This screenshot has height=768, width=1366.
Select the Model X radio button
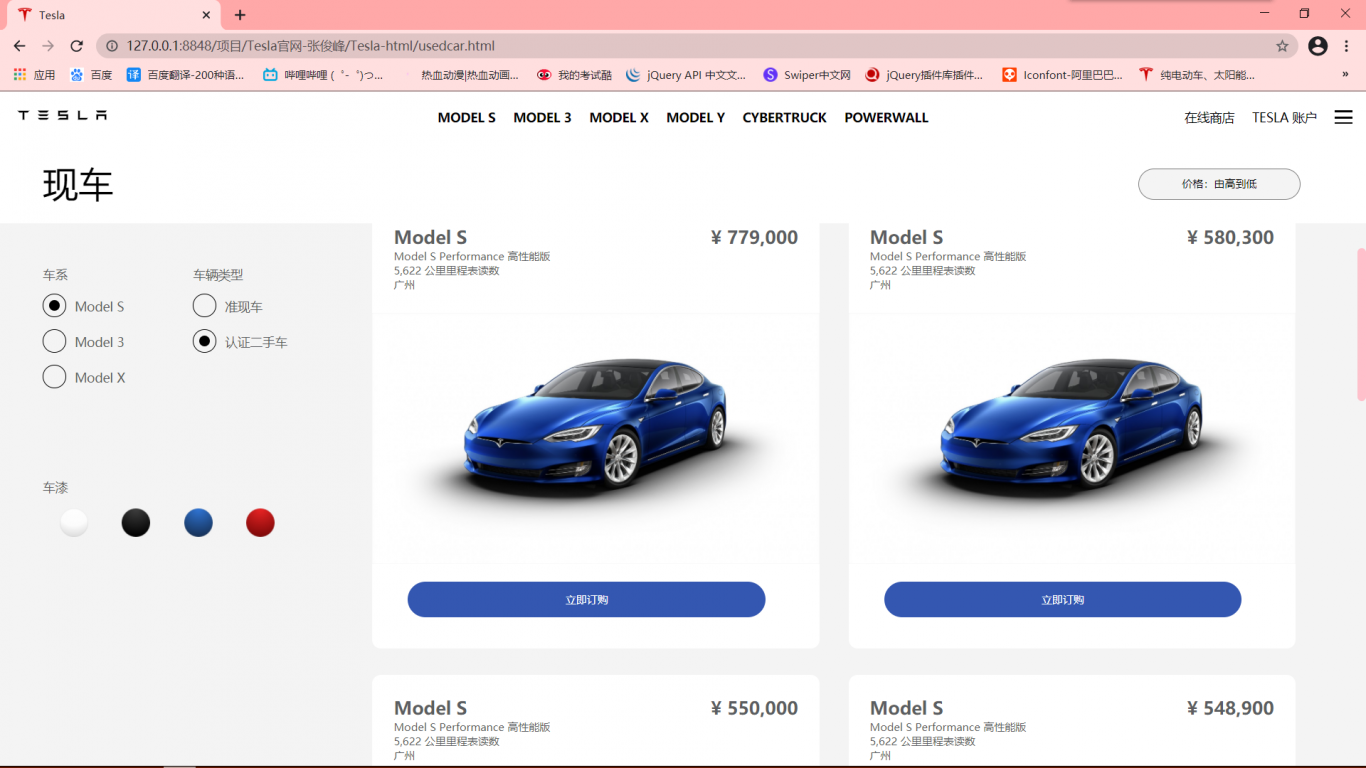(x=55, y=377)
